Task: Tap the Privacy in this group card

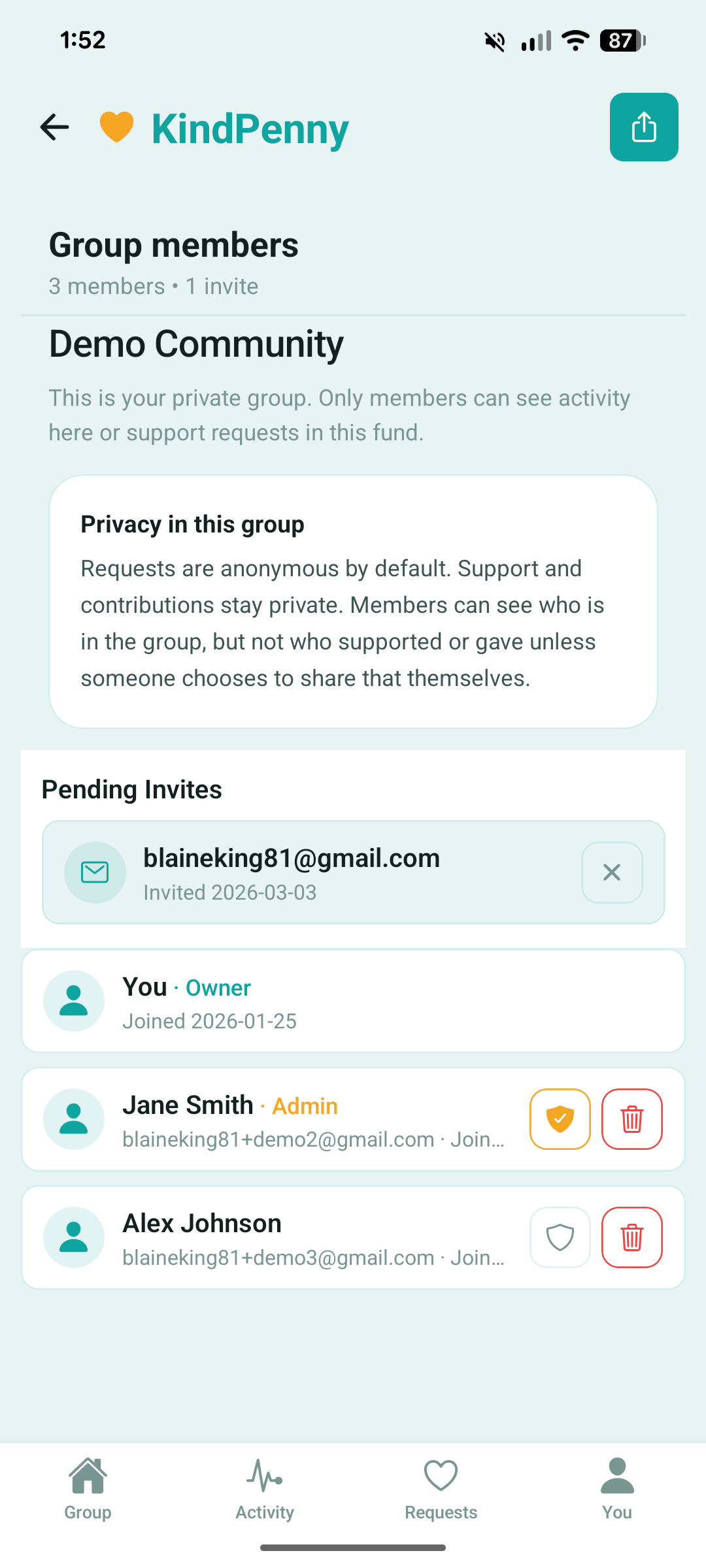Action: 353,601
